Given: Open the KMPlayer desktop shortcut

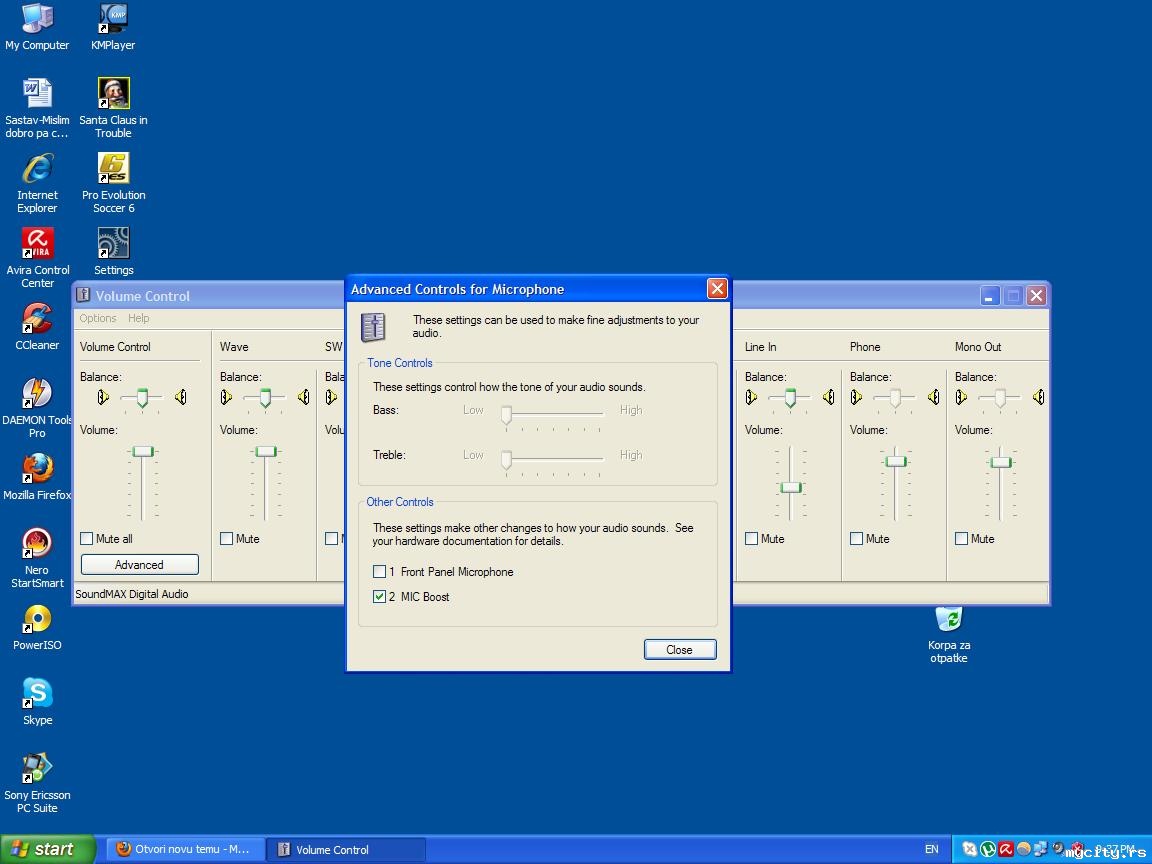Looking at the screenshot, I should pos(113,19).
